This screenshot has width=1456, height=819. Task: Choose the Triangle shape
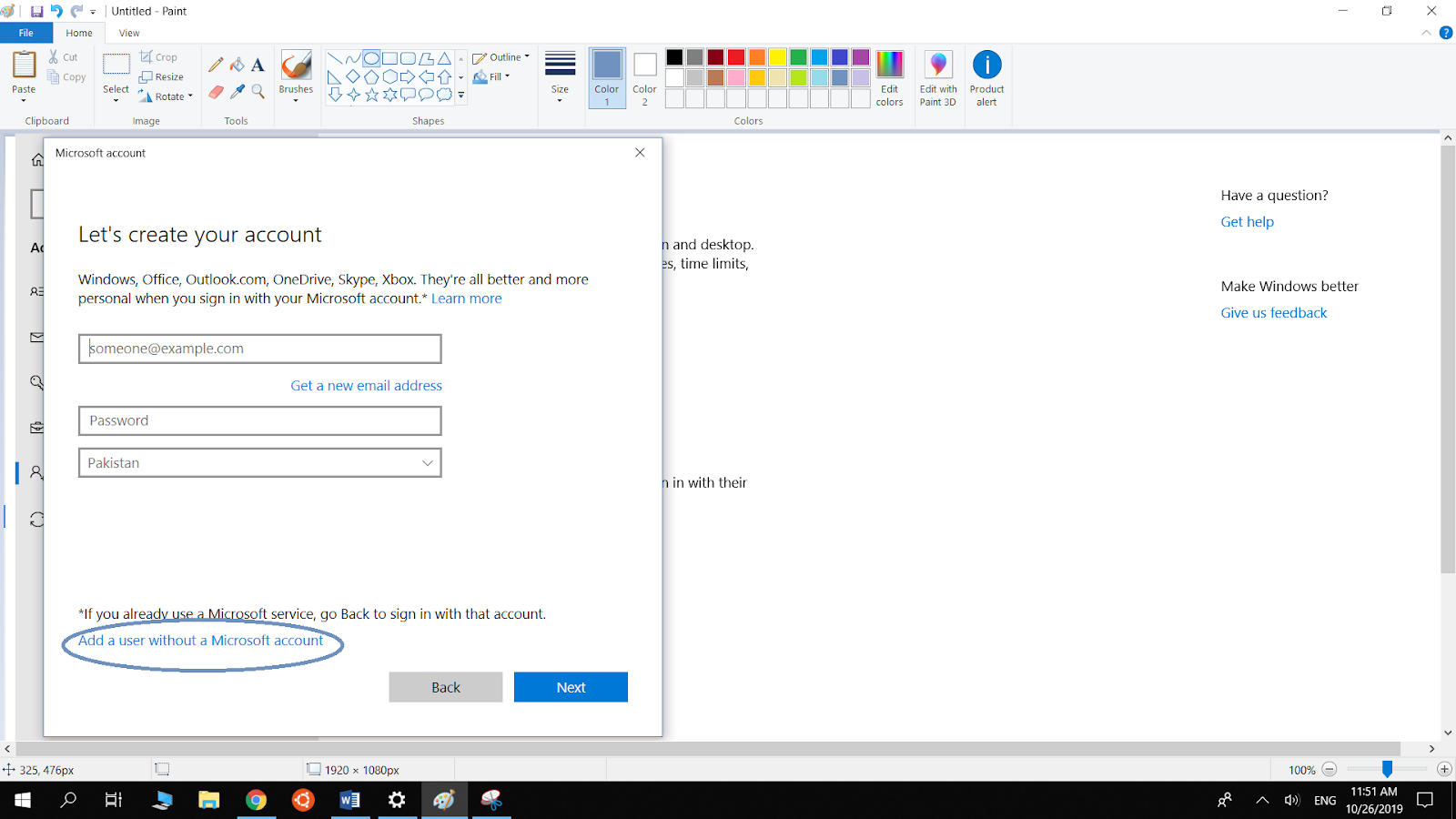[x=444, y=59]
